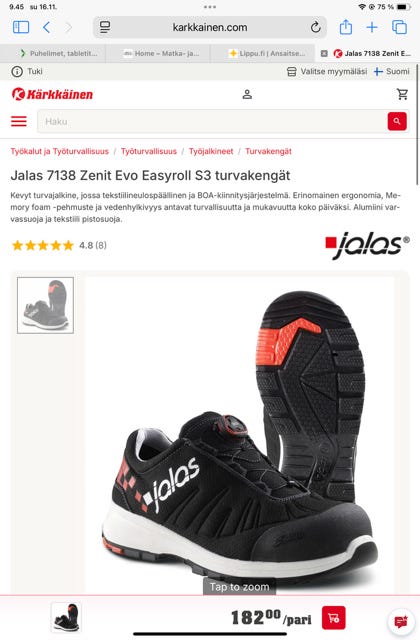Click the red search magnifier button

click(x=397, y=121)
